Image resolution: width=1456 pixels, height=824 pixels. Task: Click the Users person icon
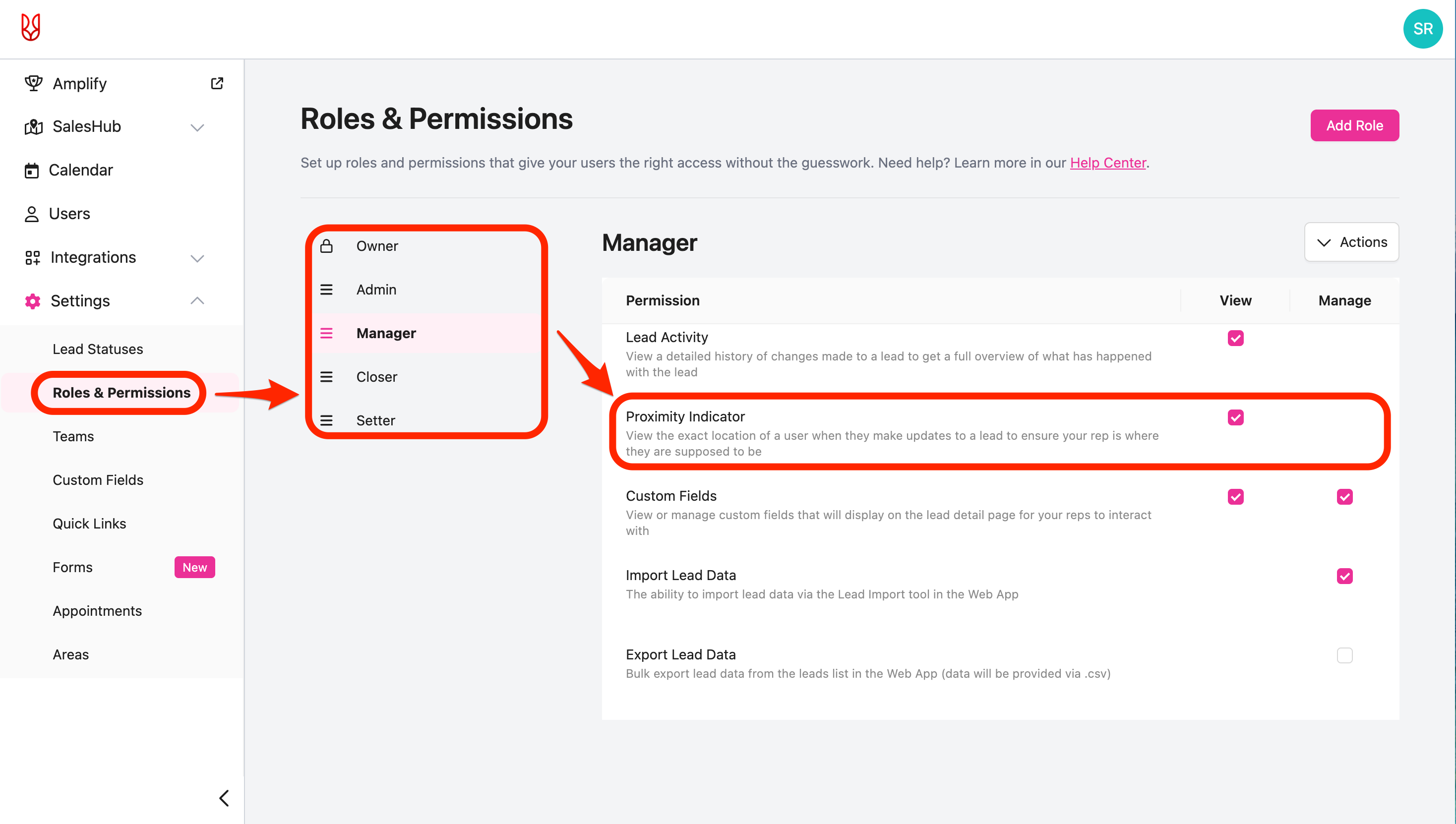click(32, 214)
